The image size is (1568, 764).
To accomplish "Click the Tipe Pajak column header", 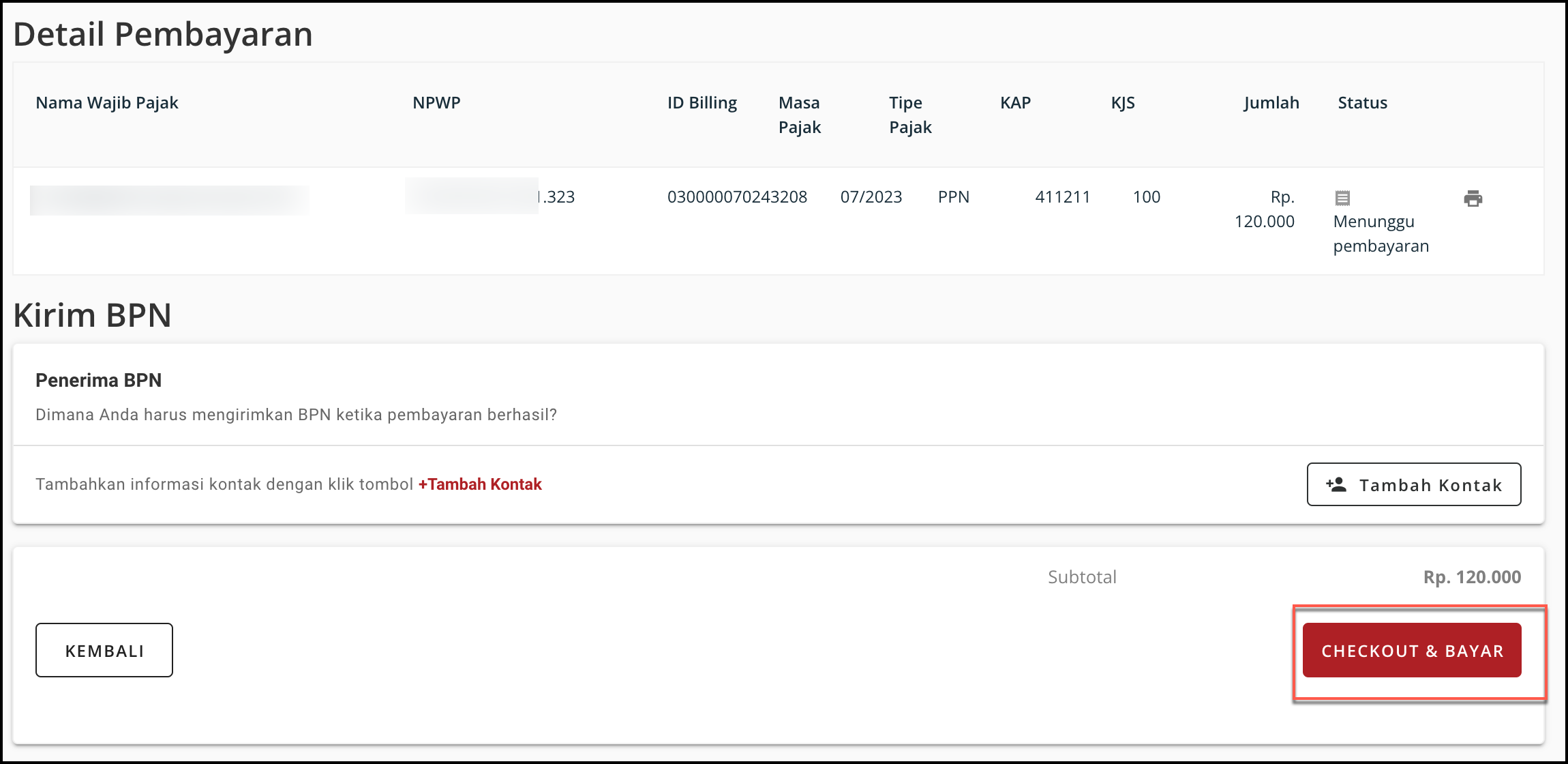I will 910,115.
